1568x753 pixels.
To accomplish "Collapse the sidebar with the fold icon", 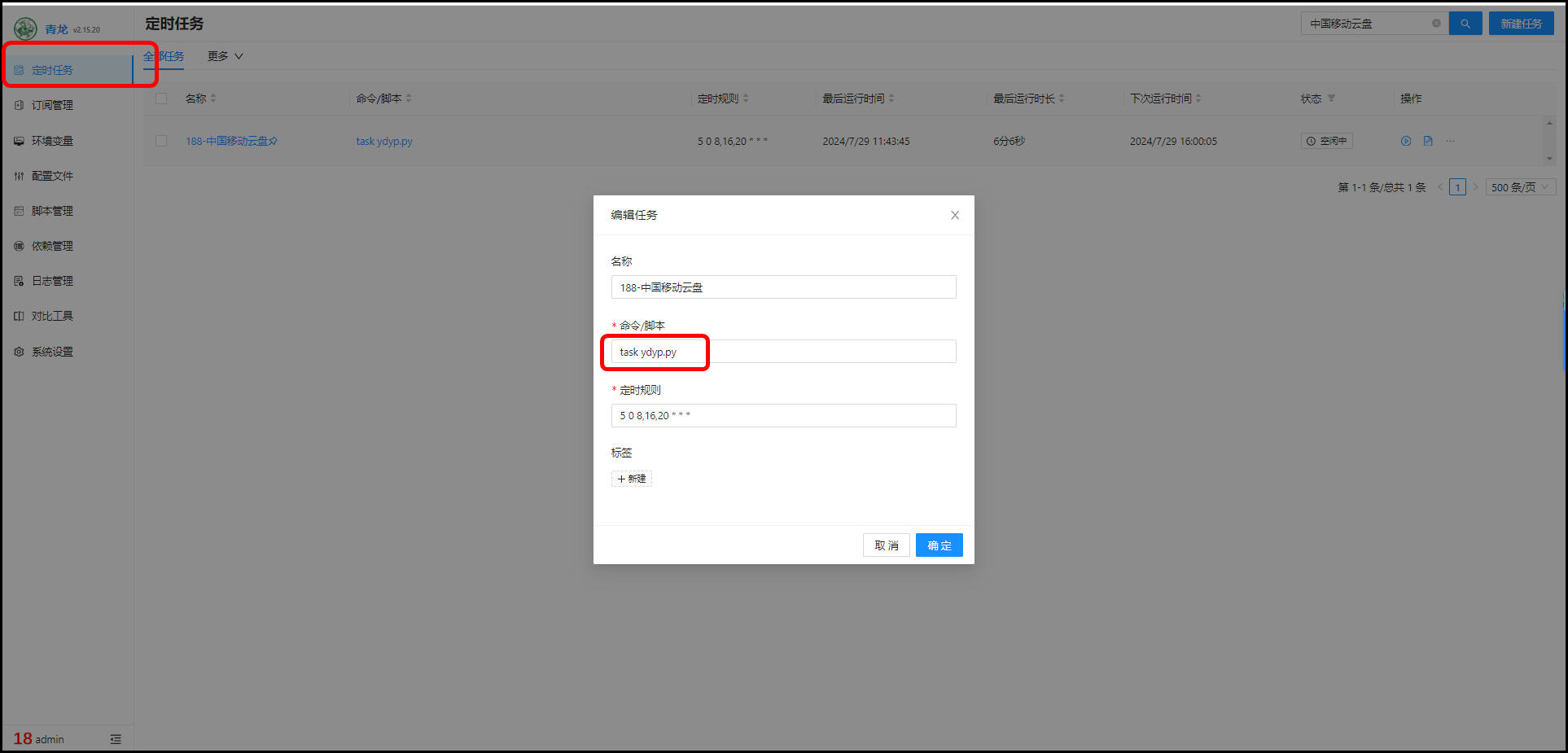I will [x=116, y=739].
